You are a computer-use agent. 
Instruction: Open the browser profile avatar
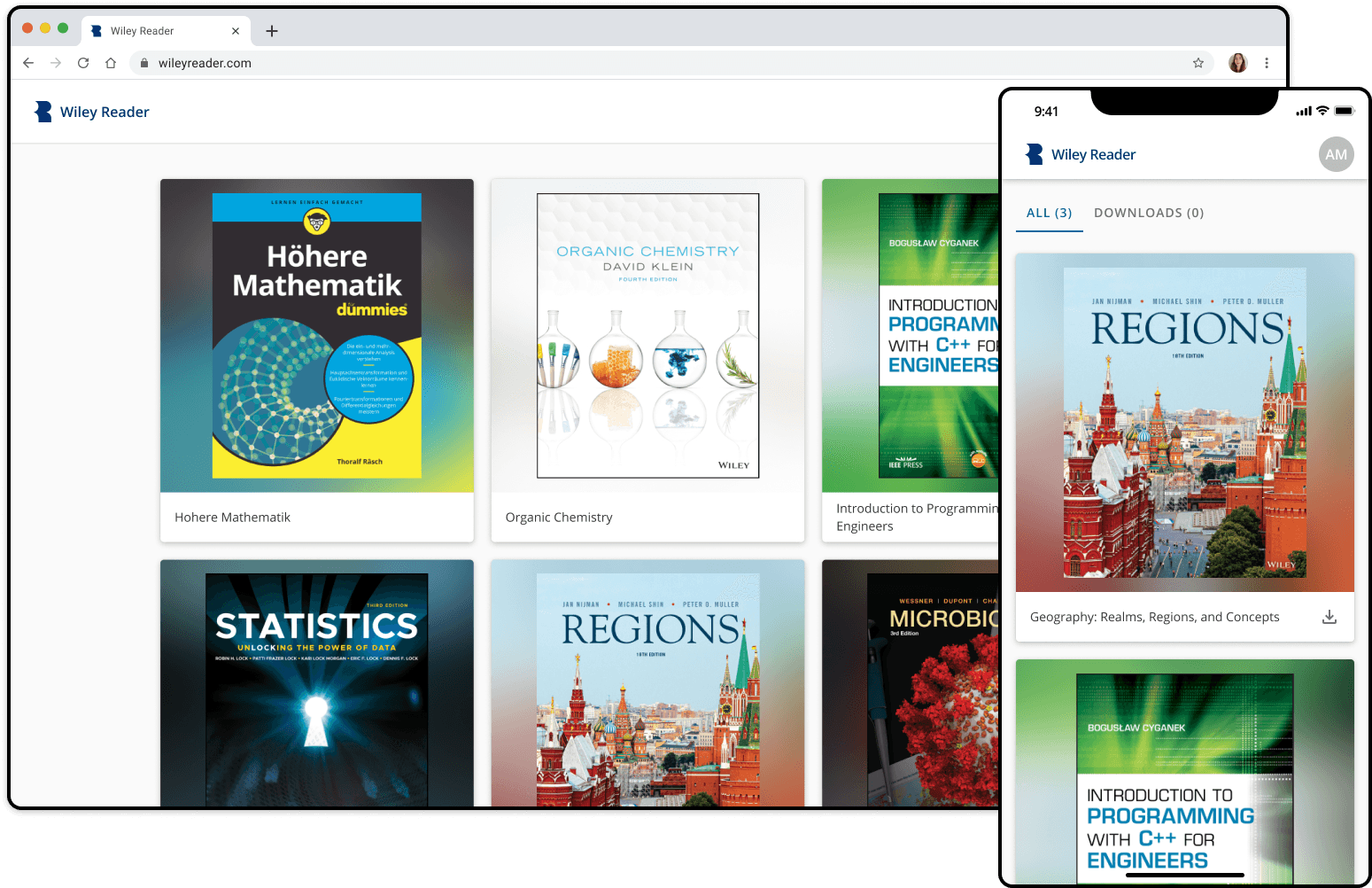tap(1238, 63)
